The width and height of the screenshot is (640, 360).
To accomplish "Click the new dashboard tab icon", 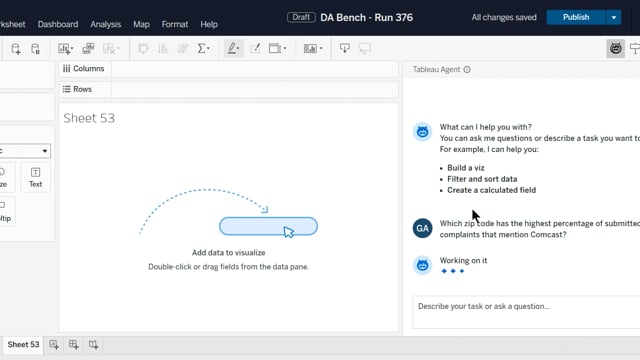I will coord(73,344).
